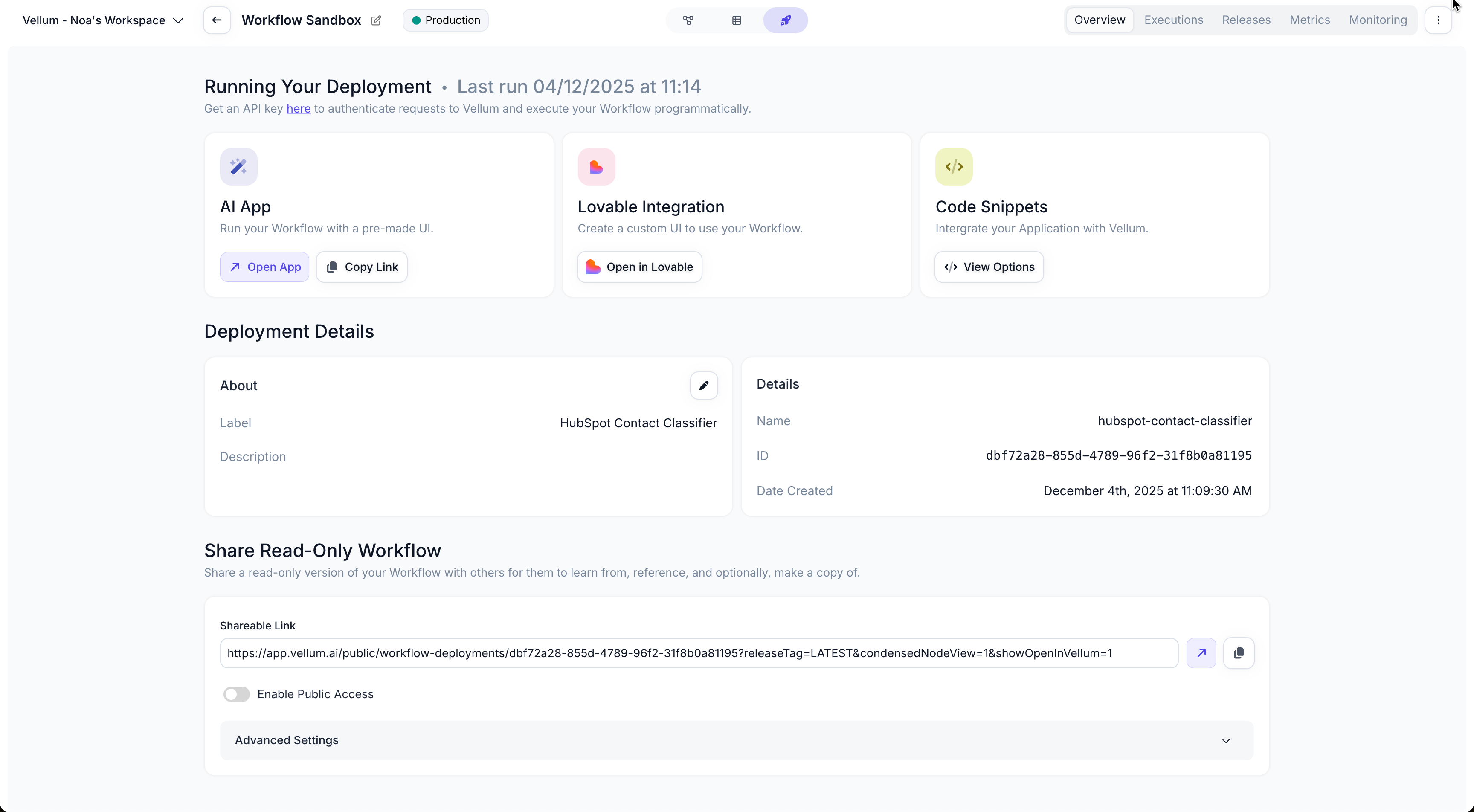Edit the About section via its pencil icon

[703, 385]
